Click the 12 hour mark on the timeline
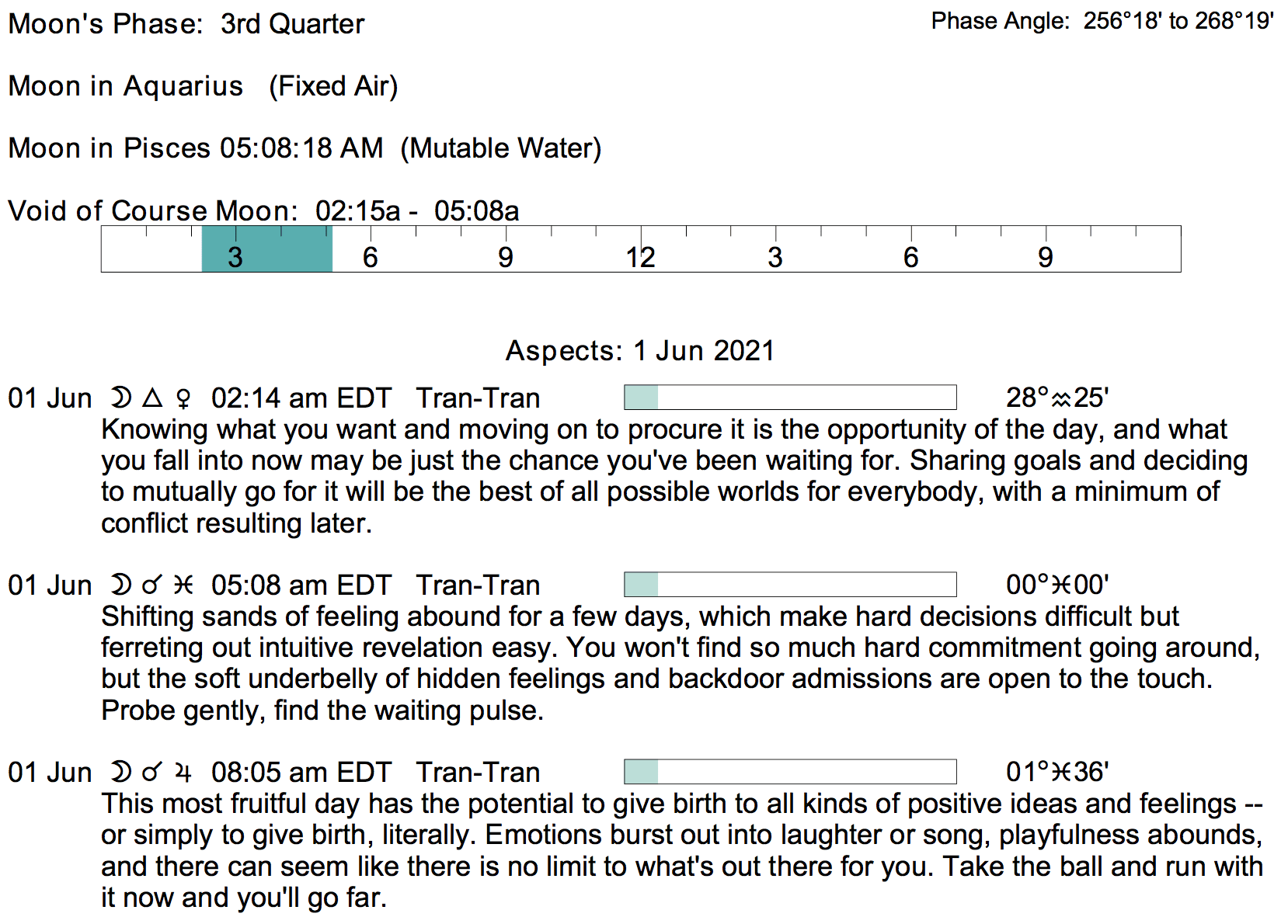Viewport: 1288px width, 924px height. click(x=641, y=258)
